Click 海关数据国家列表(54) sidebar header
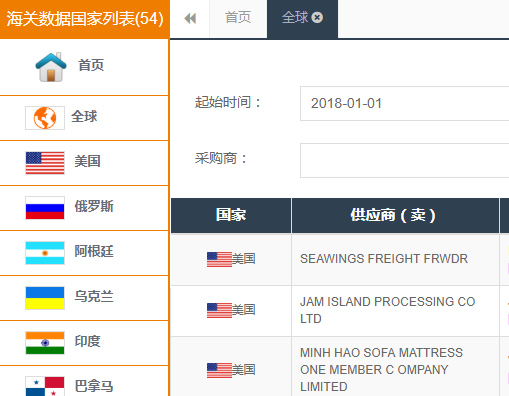509x396 pixels. 85,19
